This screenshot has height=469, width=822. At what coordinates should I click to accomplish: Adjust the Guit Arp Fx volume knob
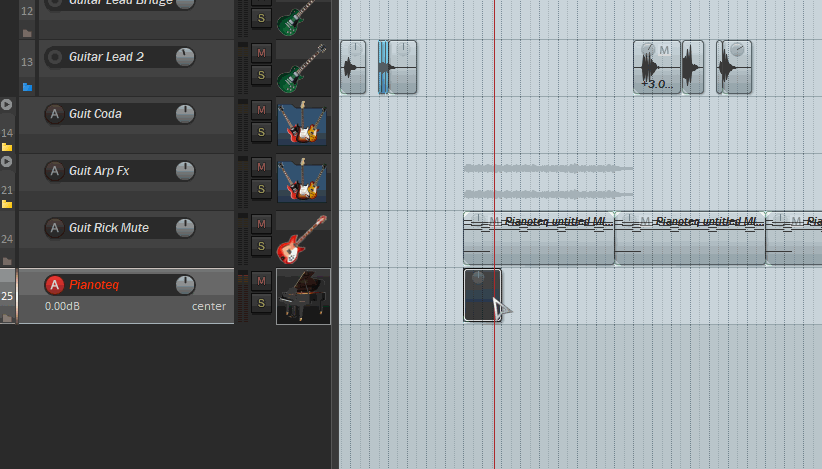click(x=185, y=171)
